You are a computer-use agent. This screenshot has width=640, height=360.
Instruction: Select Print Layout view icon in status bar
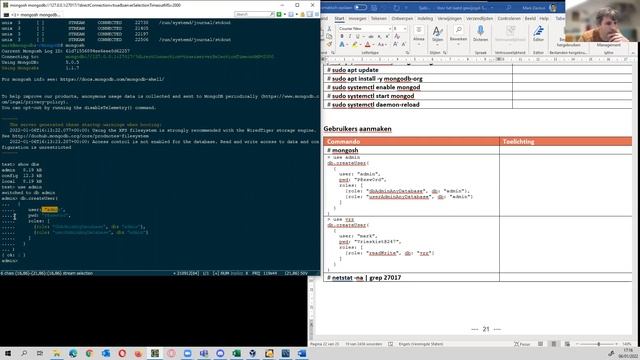tap(553, 344)
